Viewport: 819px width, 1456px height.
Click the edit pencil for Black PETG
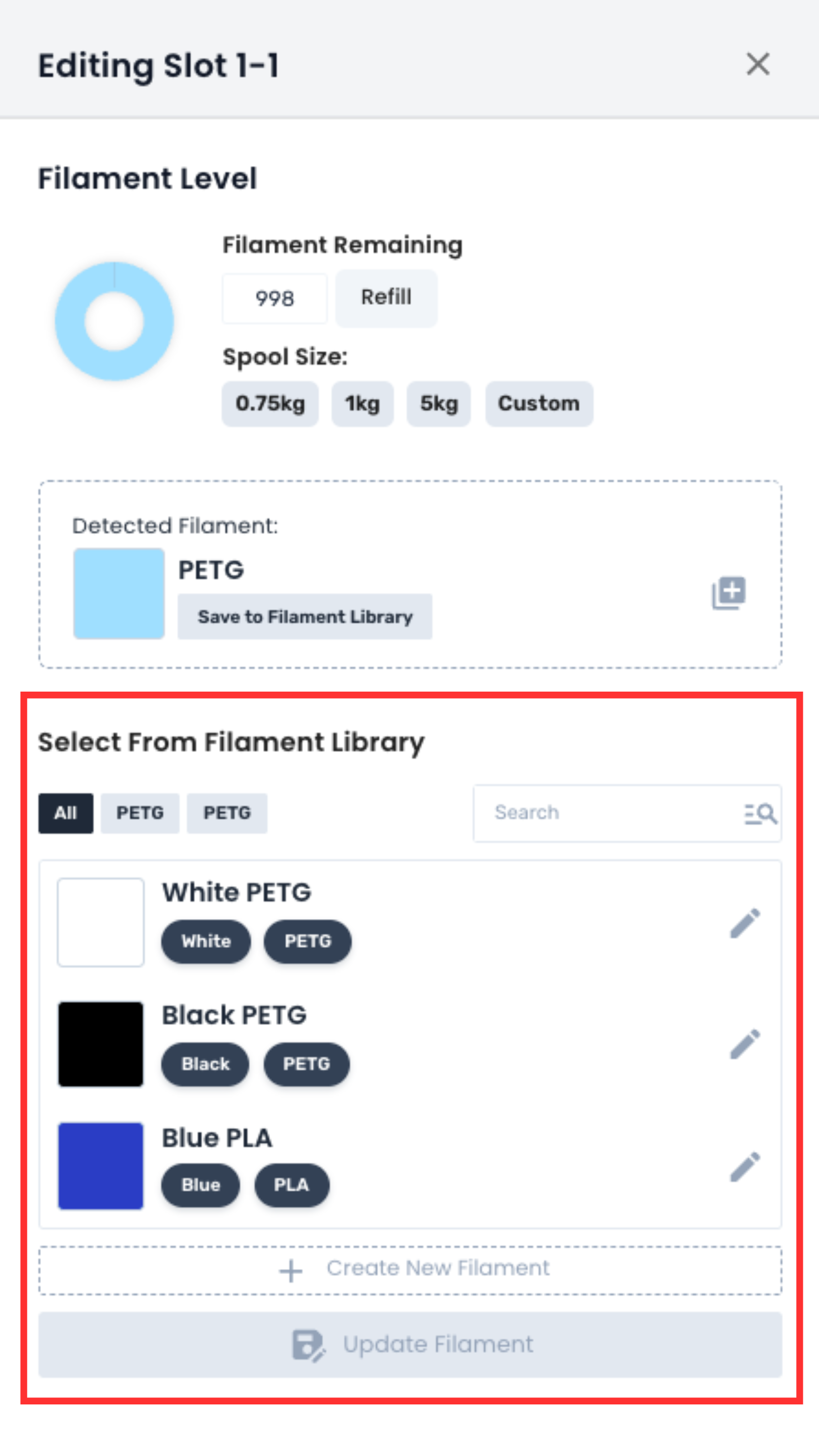tap(744, 1043)
